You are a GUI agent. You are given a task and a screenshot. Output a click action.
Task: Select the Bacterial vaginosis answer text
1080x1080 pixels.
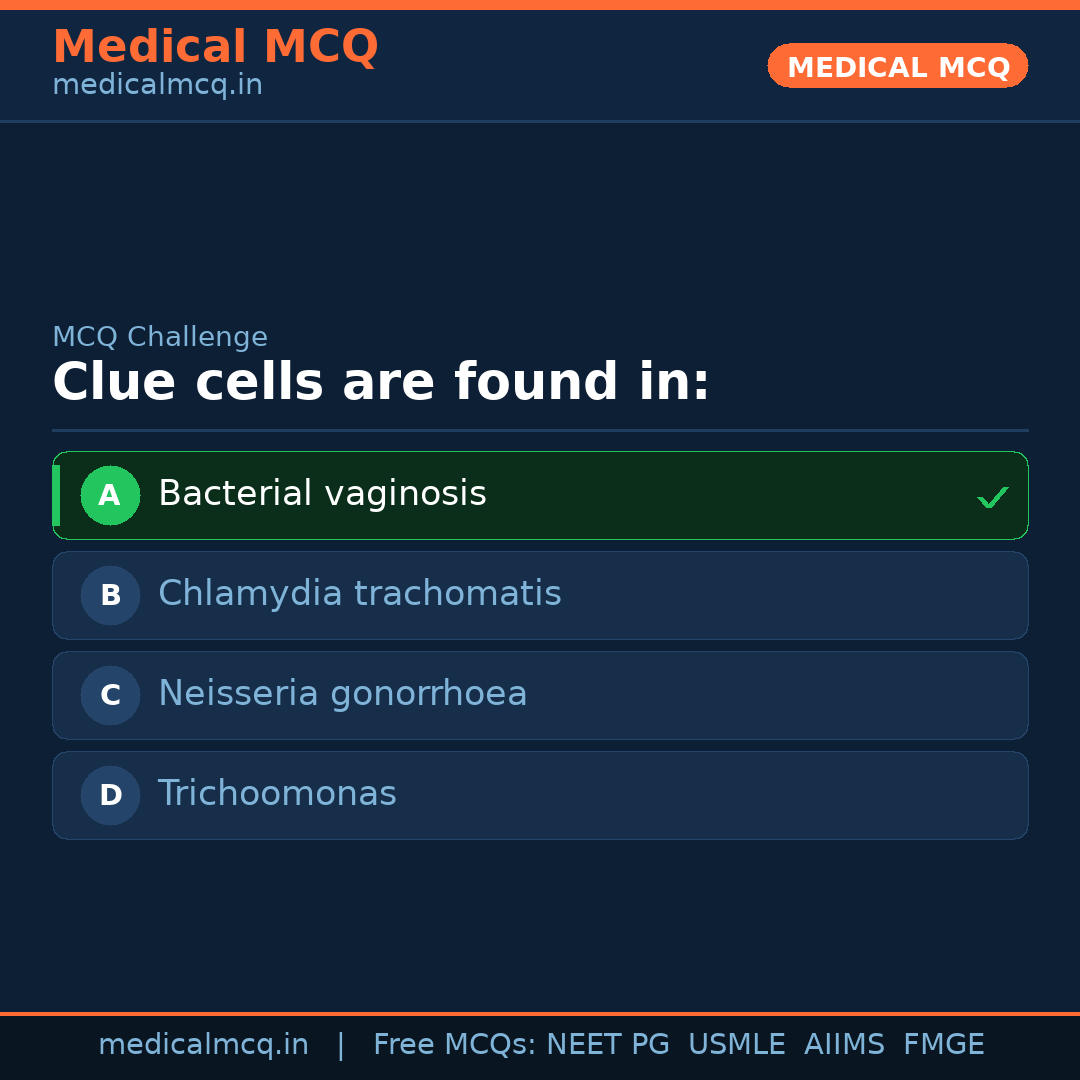[322, 494]
